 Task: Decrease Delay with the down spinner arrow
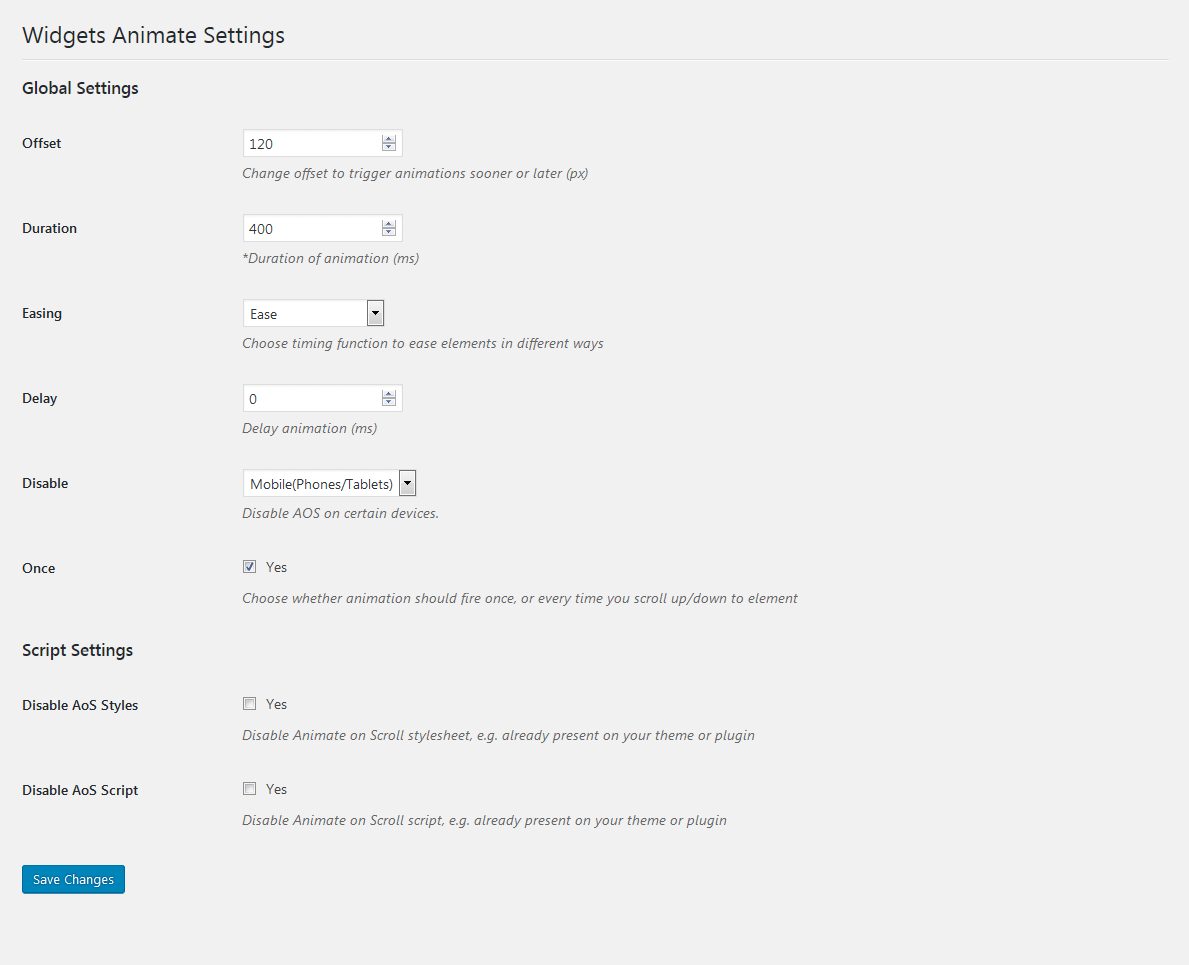point(389,403)
